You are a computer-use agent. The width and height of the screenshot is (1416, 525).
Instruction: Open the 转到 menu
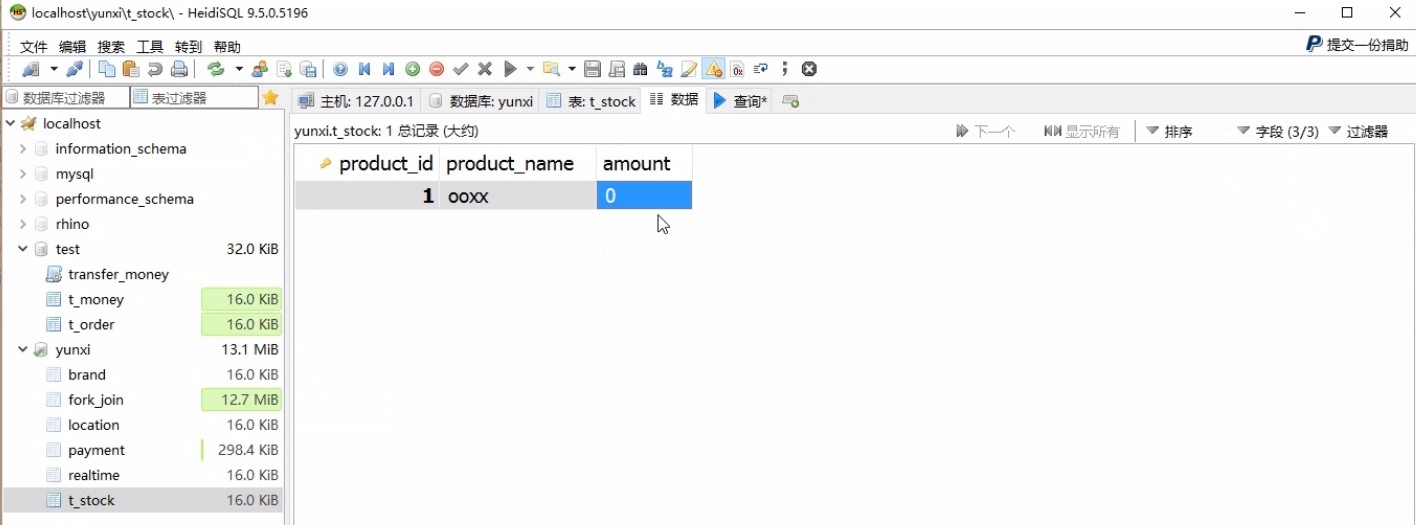(x=189, y=47)
